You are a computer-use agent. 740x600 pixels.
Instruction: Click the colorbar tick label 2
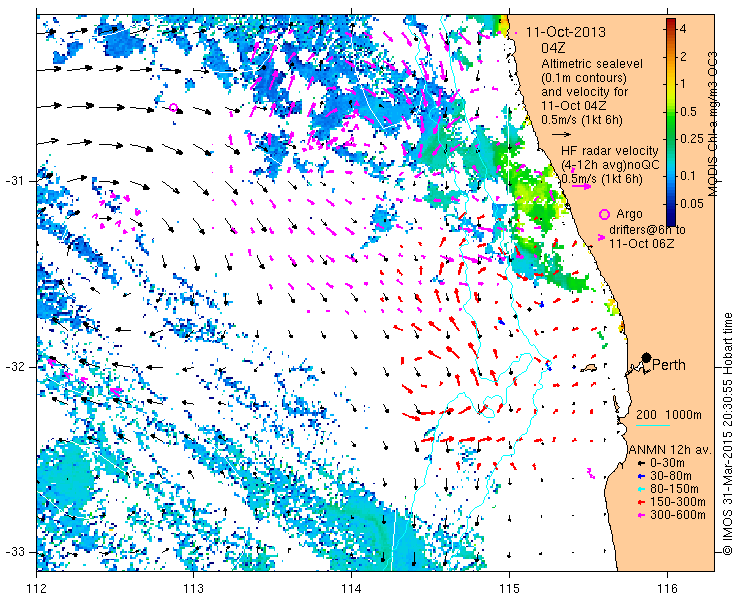(x=682, y=57)
